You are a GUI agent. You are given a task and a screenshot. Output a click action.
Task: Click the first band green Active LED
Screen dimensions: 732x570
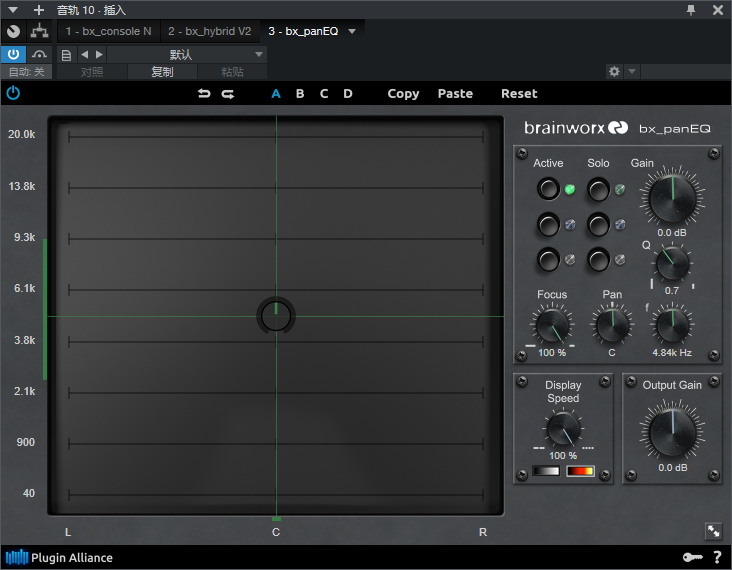click(x=570, y=189)
